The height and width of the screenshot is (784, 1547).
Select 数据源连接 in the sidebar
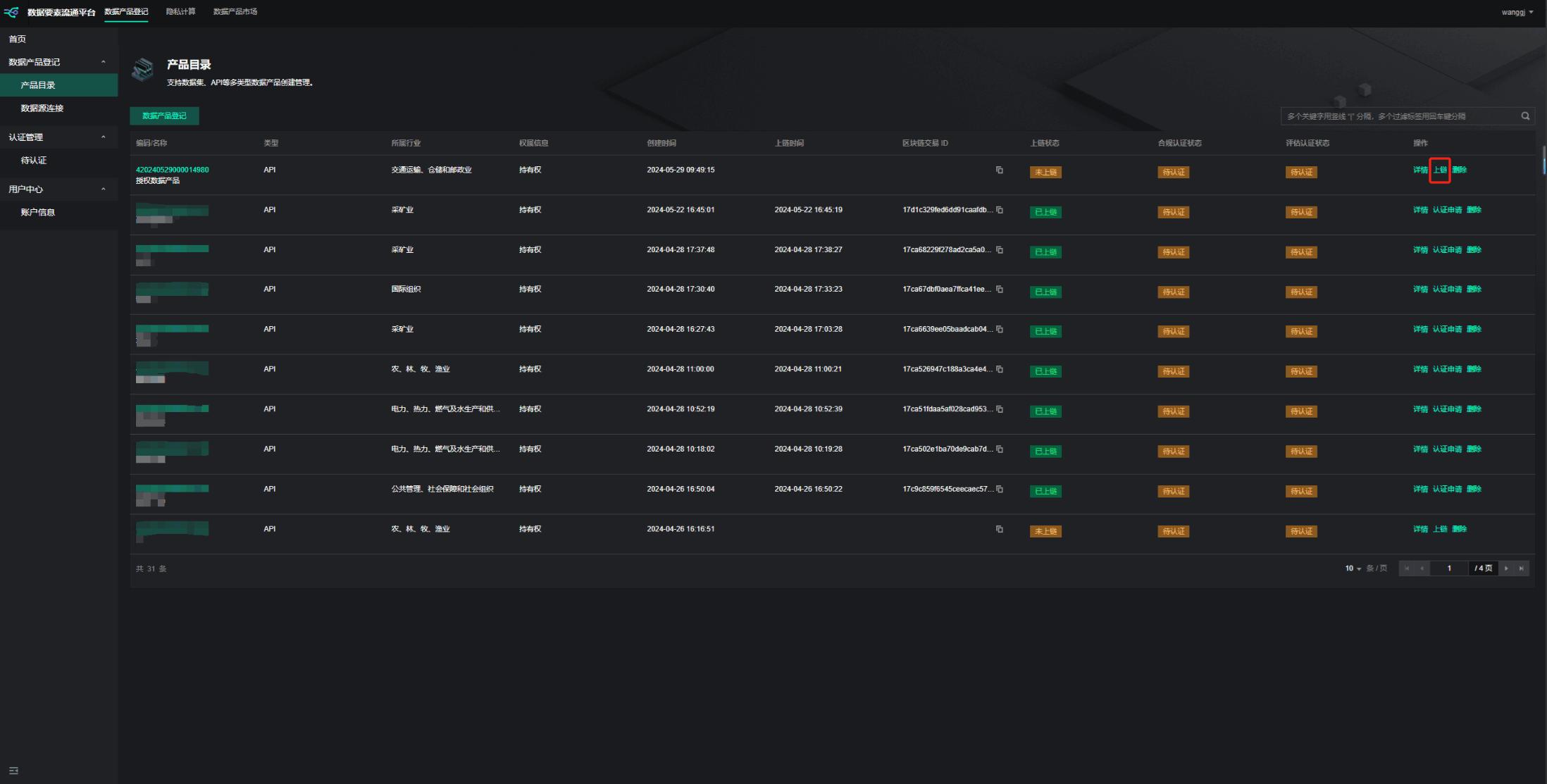click(42, 108)
